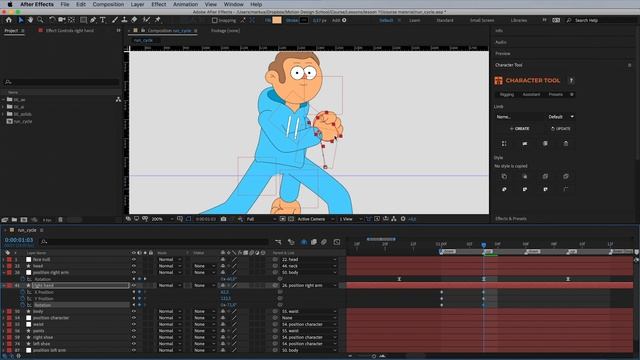Toggle visibility of pants layer
640x360 pixels.
(134, 331)
